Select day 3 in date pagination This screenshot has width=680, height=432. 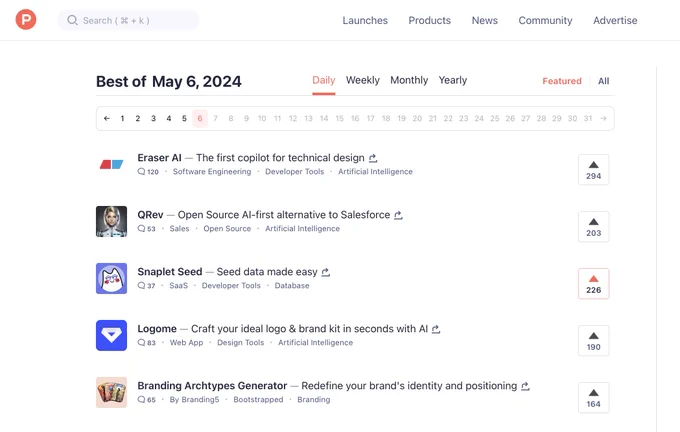(x=153, y=118)
